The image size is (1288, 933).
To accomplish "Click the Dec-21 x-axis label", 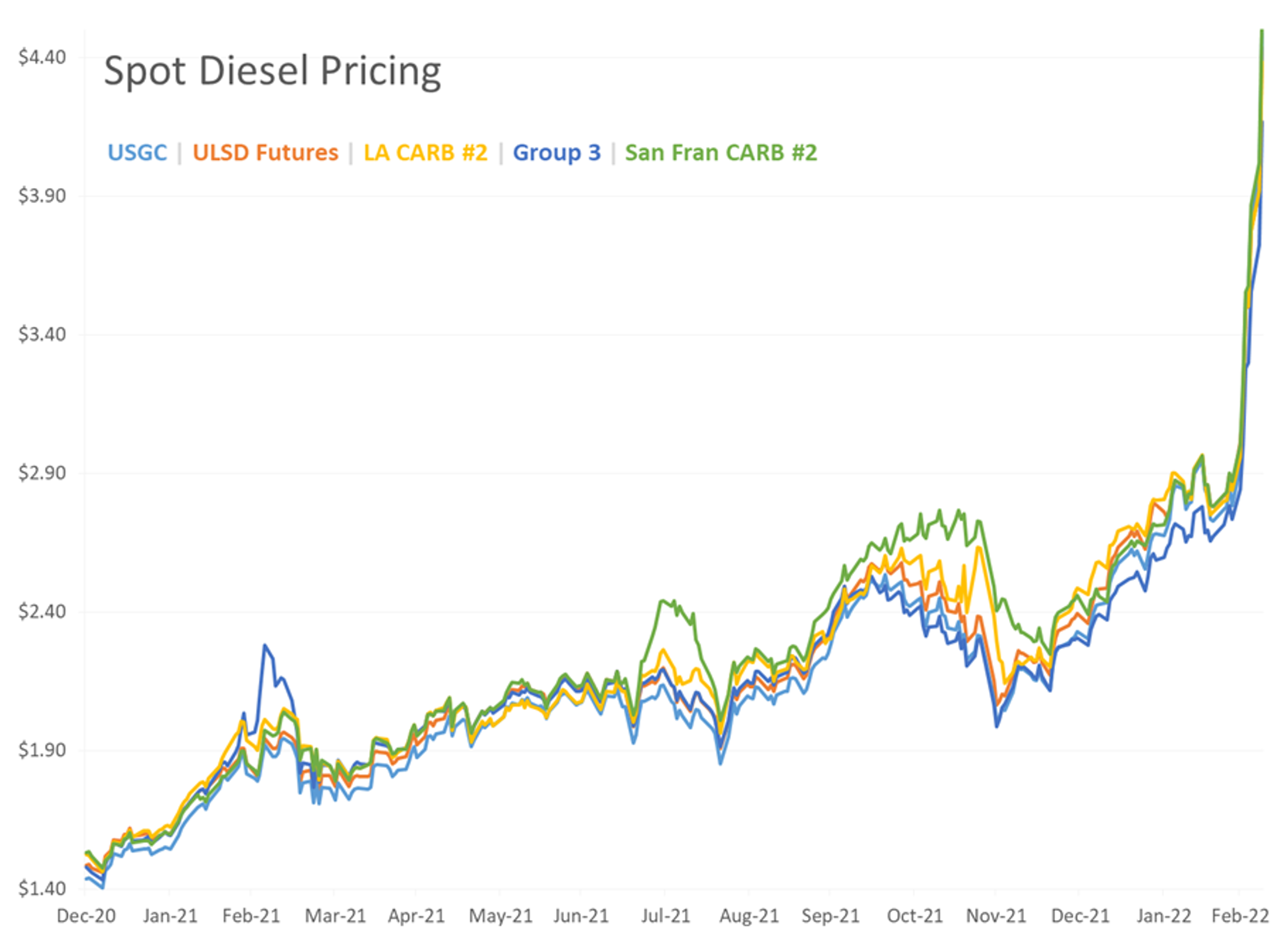I will (1080, 916).
